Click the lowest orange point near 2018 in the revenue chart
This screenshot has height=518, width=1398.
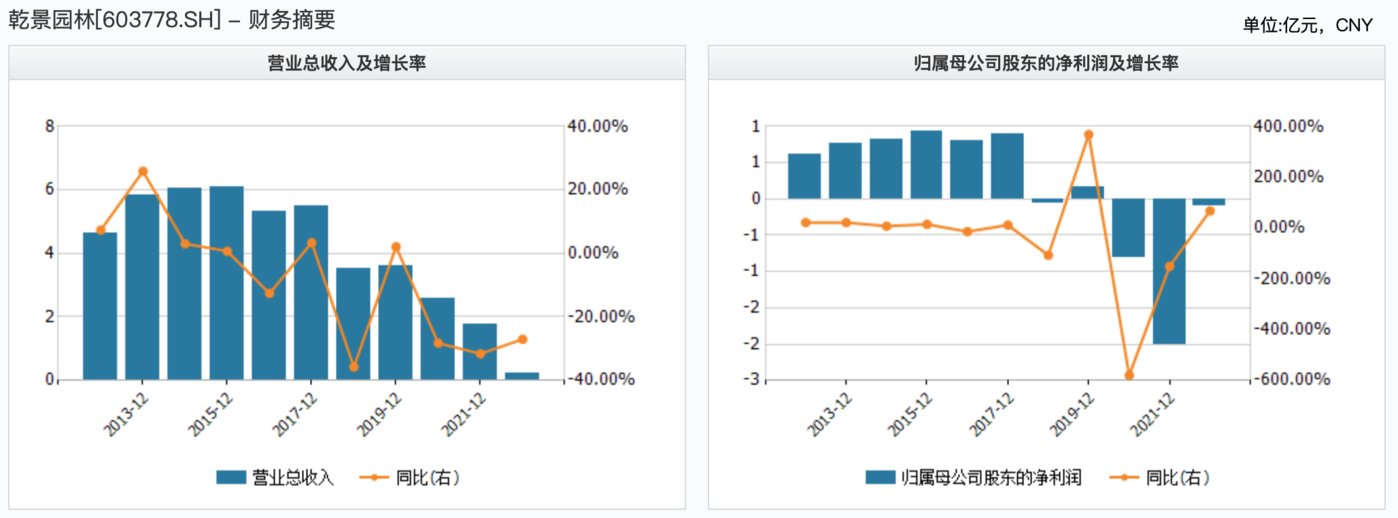tap(353, 367)
